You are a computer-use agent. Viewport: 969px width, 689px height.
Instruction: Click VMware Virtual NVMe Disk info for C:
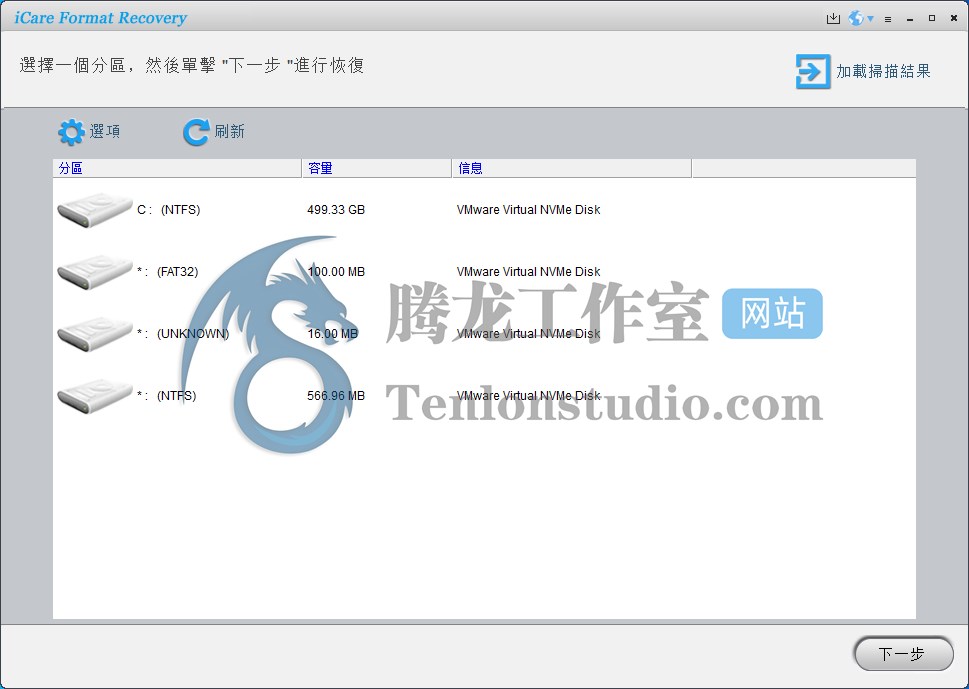(x=528, y=210)
